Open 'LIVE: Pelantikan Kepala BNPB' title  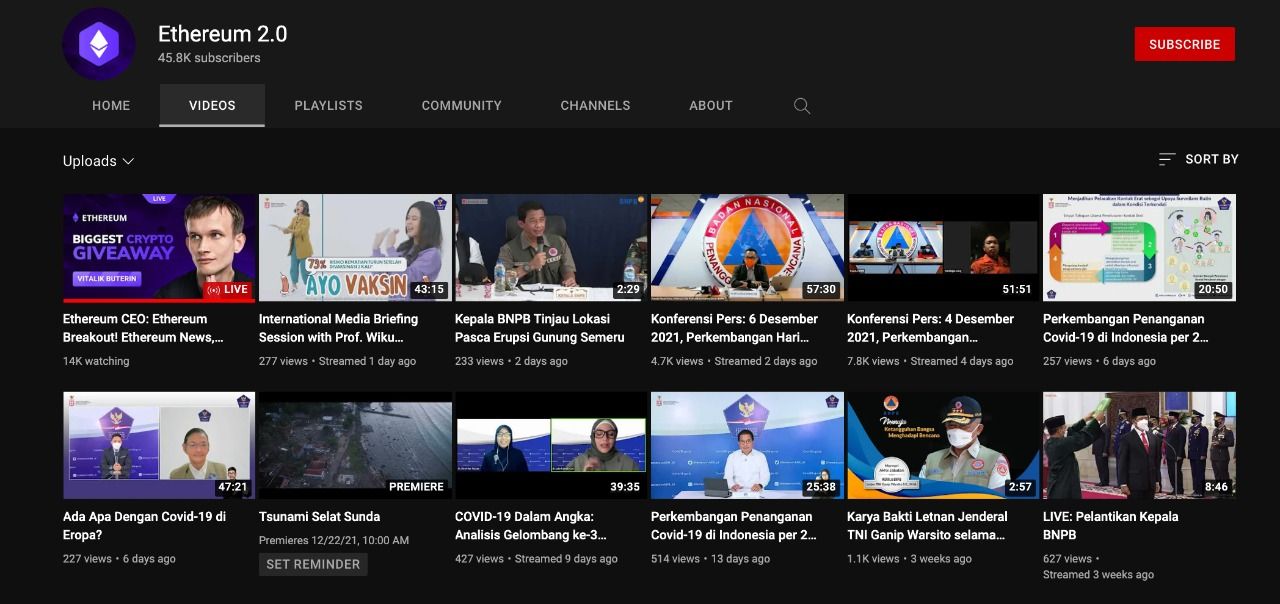(1111, 526)
